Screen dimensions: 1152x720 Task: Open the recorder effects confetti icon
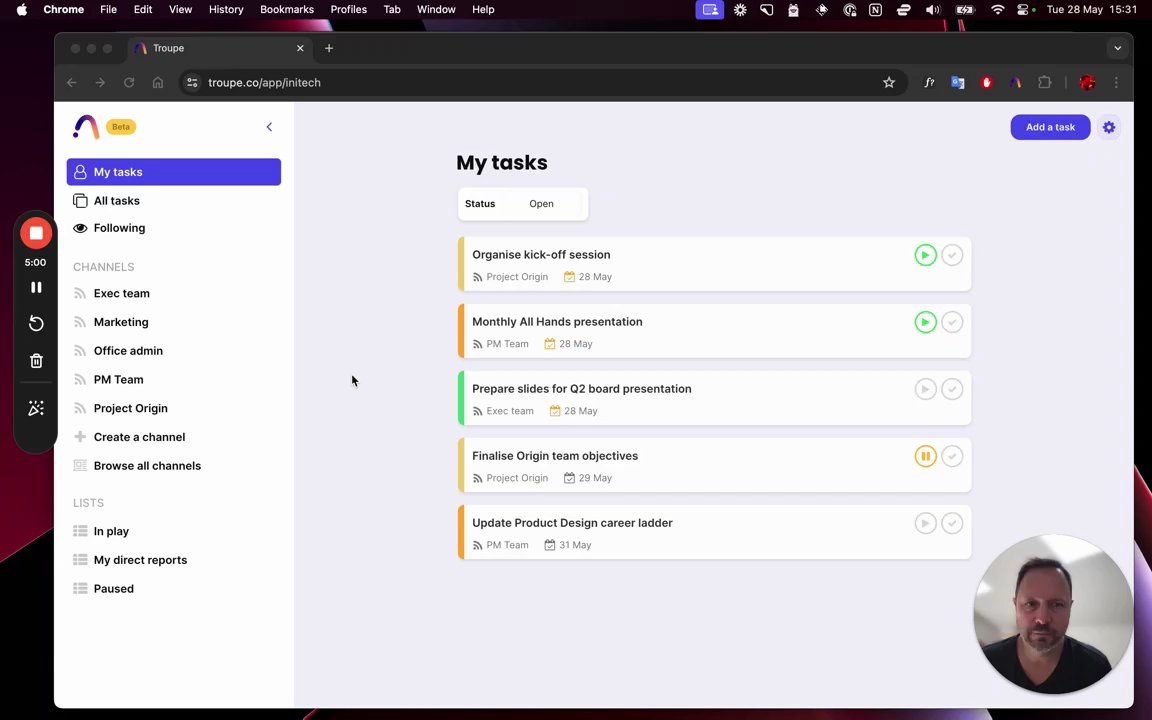pos(35,408)
